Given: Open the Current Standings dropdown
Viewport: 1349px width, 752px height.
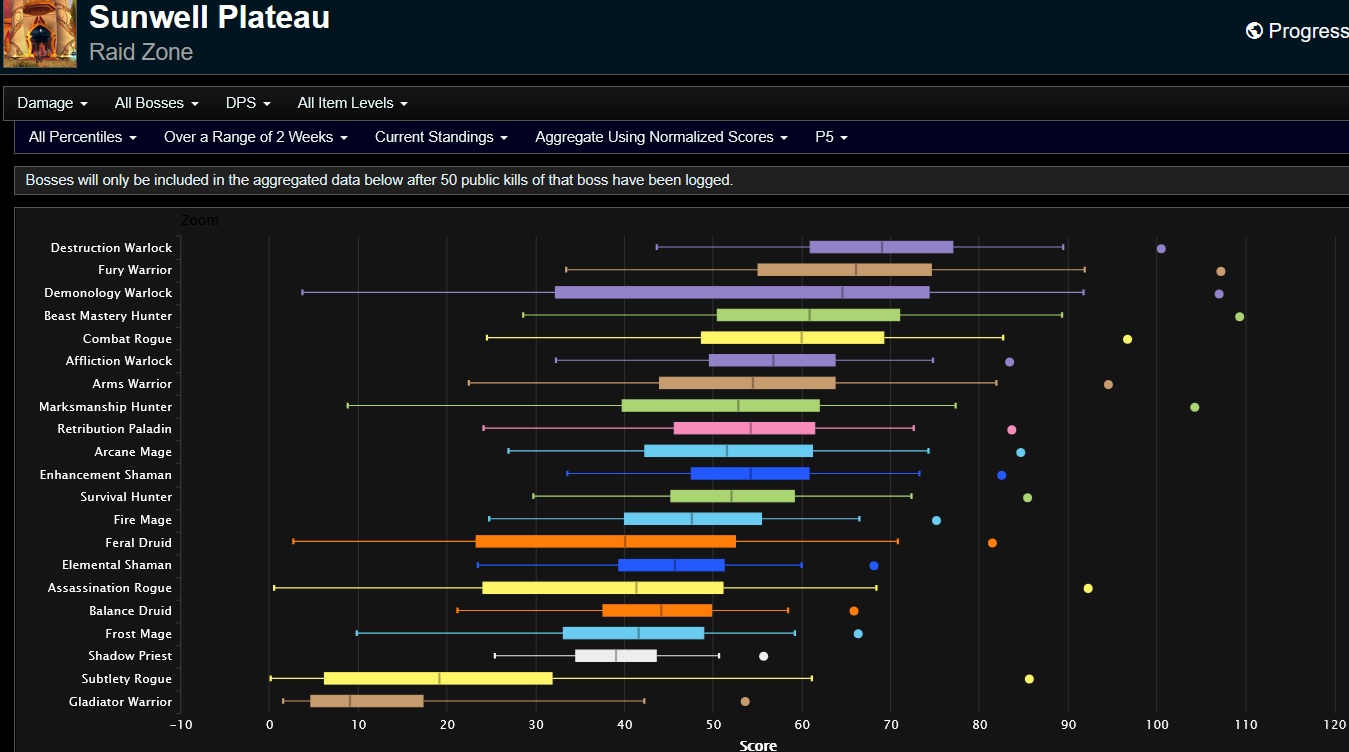Looking at the screenshot, I should [441, 137].
